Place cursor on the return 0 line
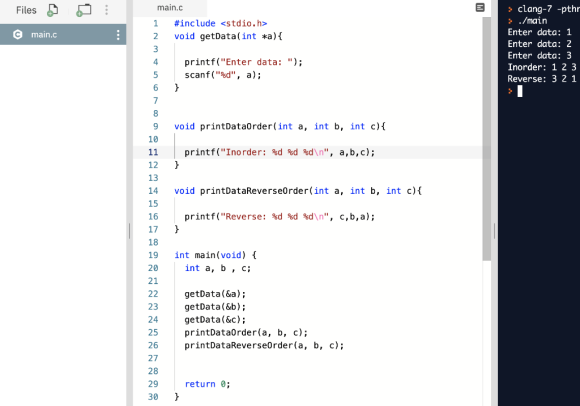Image resolution: width=580 pixels, height=406 pixels. pyautogui.click(x=207, y=384)
